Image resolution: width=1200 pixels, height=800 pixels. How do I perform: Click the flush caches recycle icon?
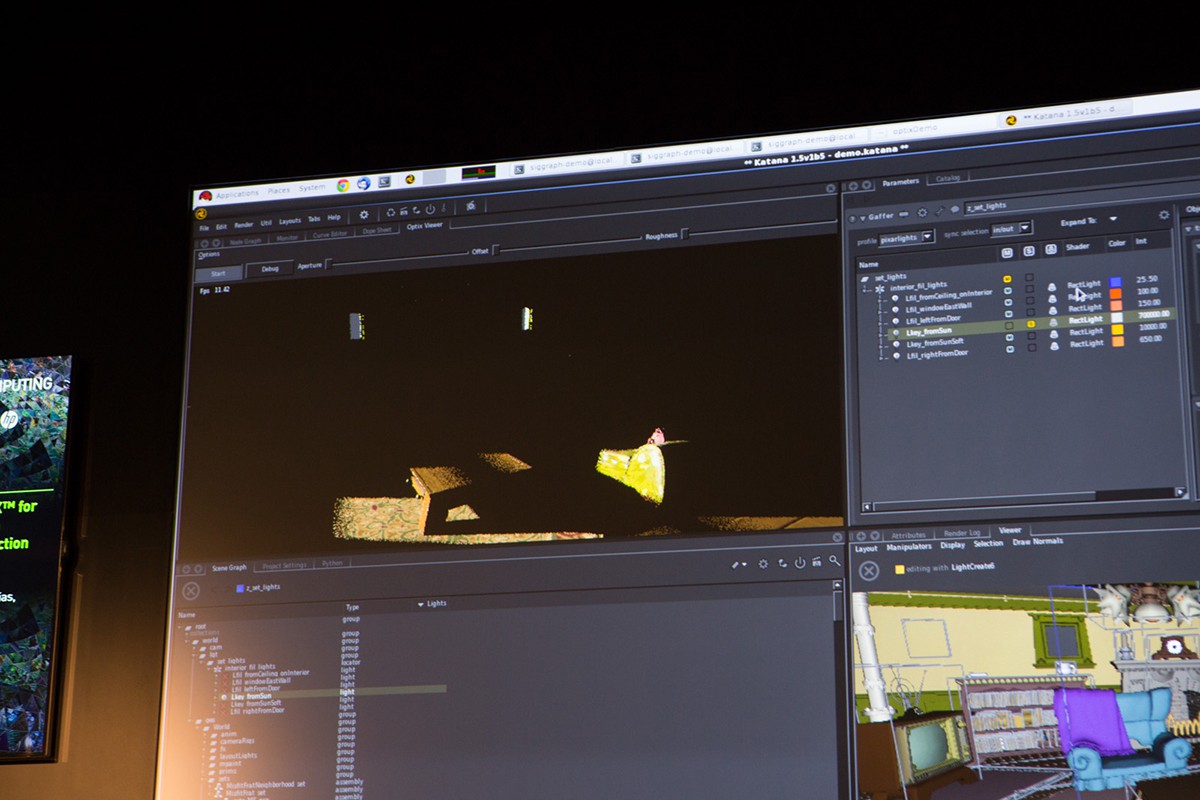tap(391, 212)
